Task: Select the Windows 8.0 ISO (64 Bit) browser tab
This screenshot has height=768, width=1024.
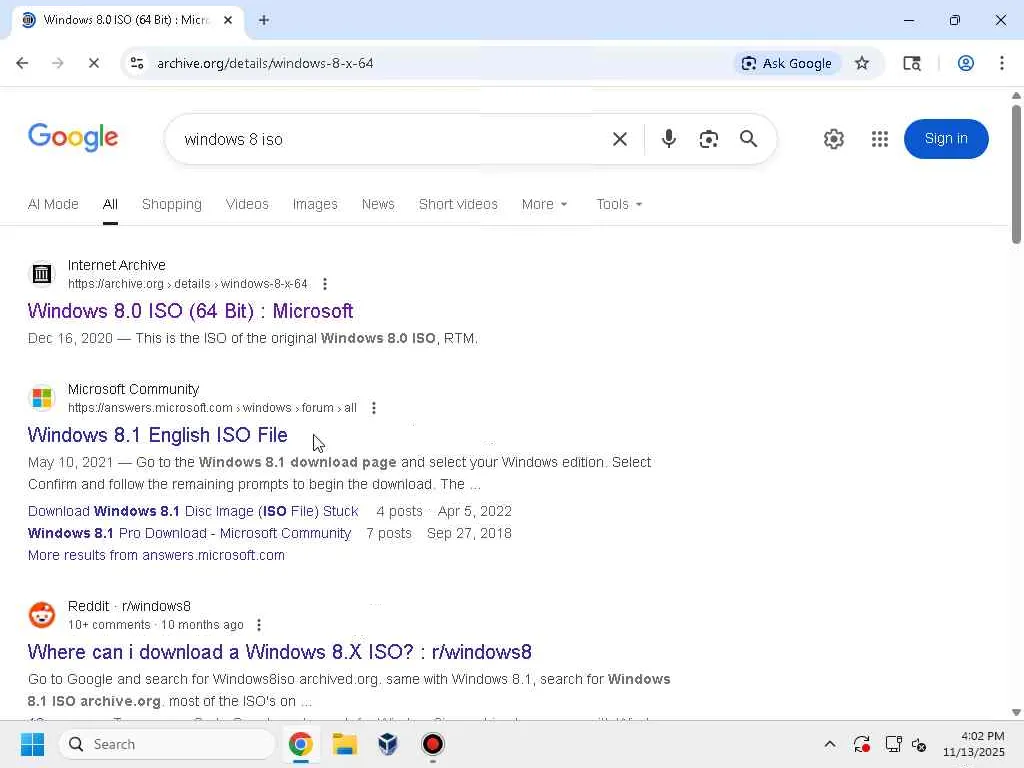Action: click(x=127, y=20)
